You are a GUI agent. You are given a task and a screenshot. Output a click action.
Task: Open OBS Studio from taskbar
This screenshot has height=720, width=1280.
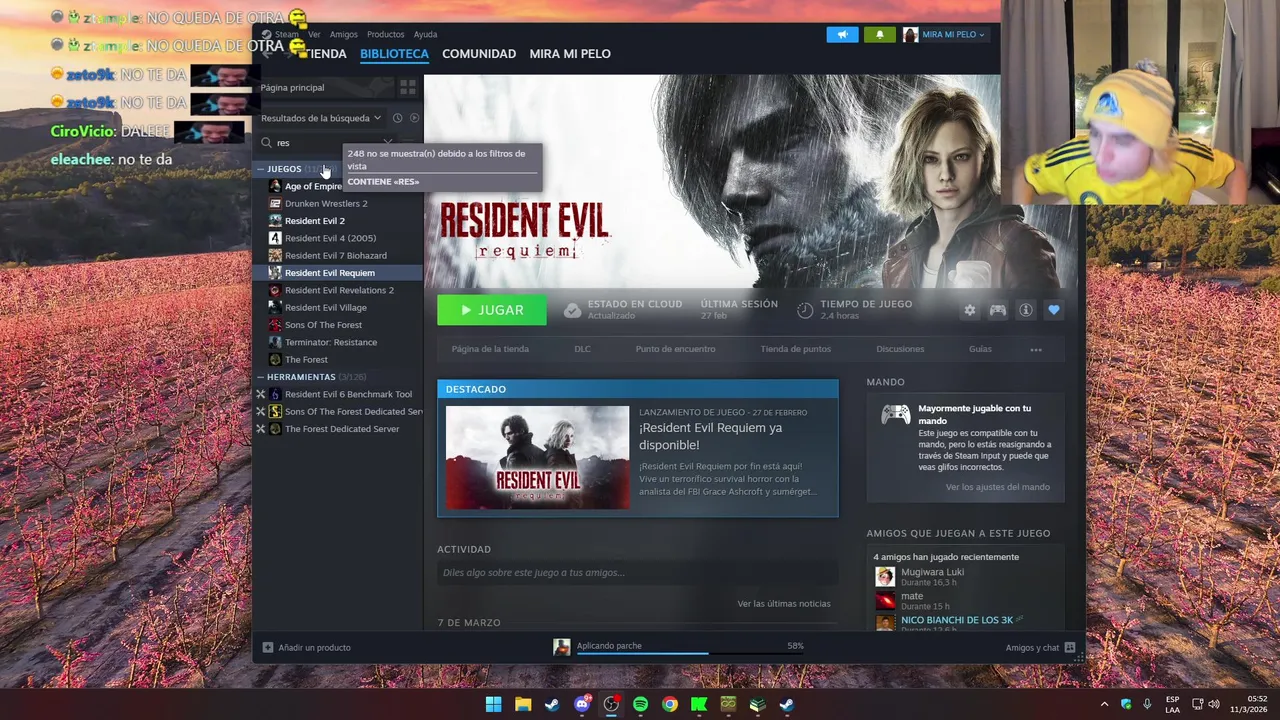click(x=611, y=704)
